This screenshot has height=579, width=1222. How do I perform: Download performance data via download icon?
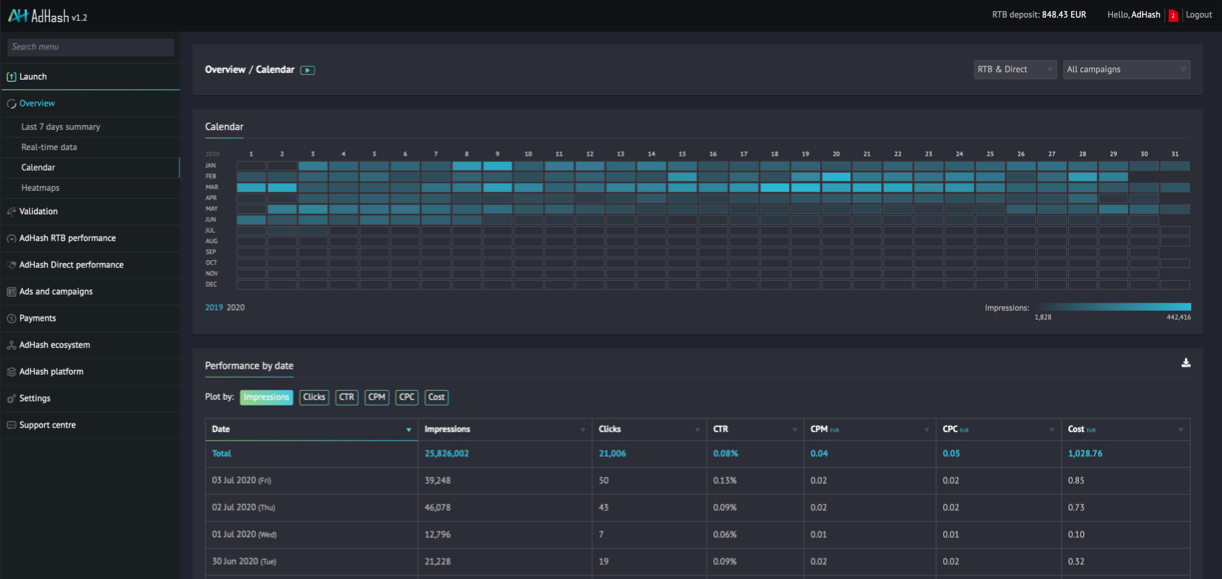pyautogui.click(x=1185, y=363)
